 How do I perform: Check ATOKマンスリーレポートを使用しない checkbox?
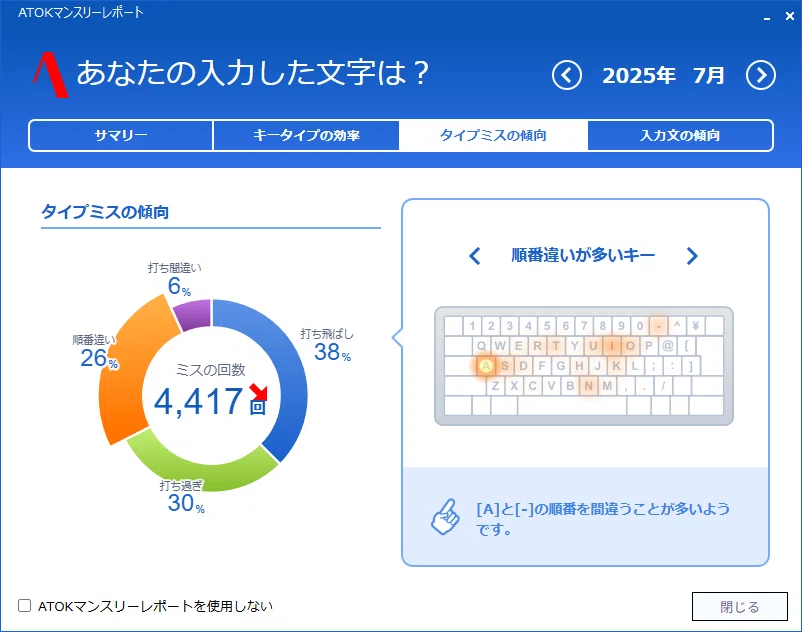tap(25, 606)
